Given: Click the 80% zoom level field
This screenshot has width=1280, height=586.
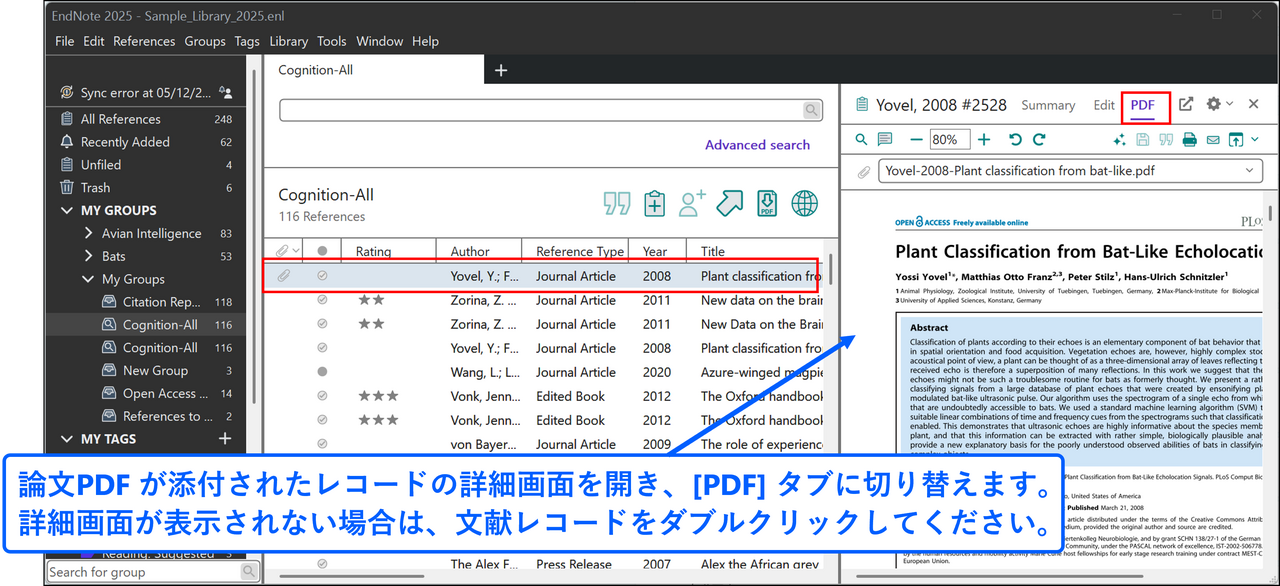Looking at the screenshot, I should [949, 140].
